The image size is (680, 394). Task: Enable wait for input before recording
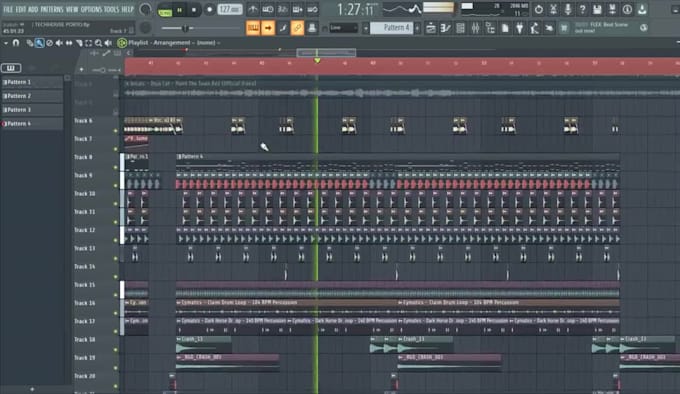[x=268, y=9]
